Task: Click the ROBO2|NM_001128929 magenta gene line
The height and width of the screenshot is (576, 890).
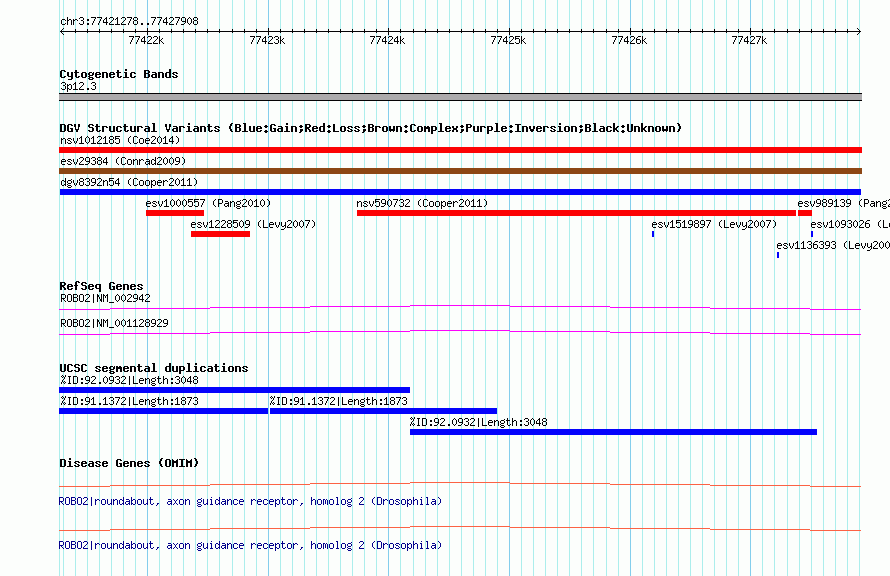Action: point(460,333)
